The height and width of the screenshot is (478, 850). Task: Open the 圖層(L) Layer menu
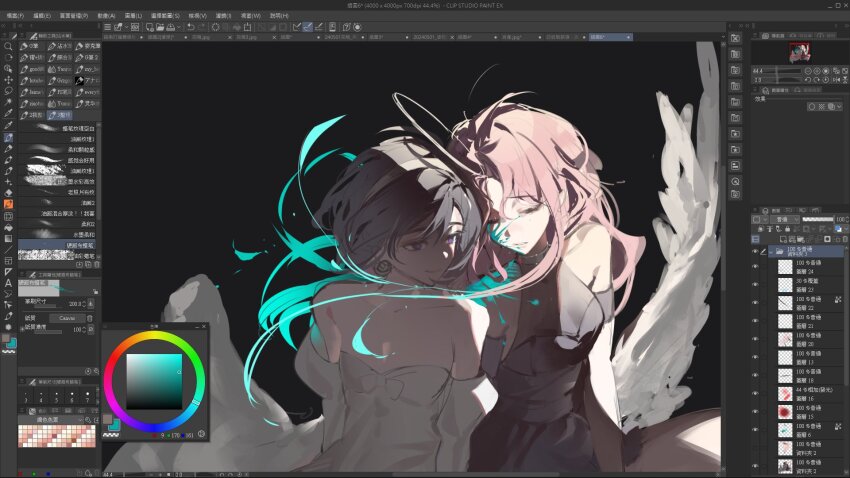tap(133, 16)
